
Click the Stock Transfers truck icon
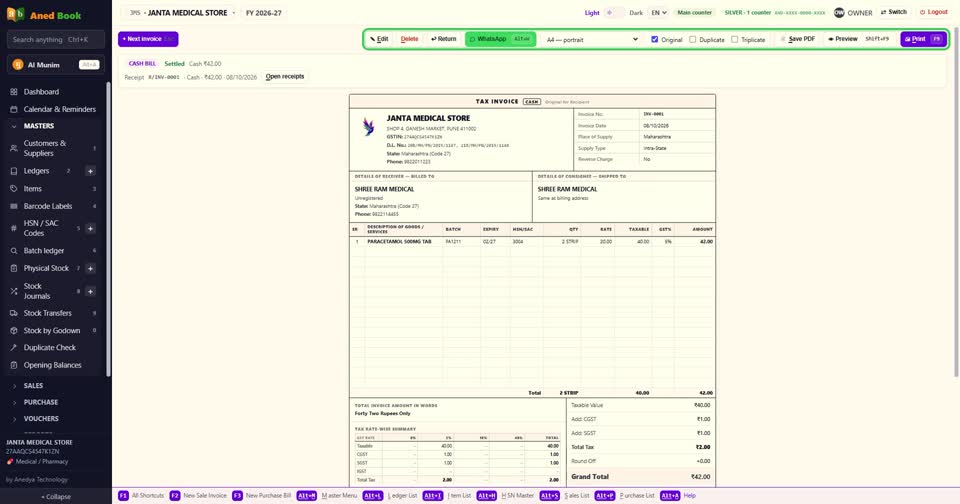pos(13,313)
